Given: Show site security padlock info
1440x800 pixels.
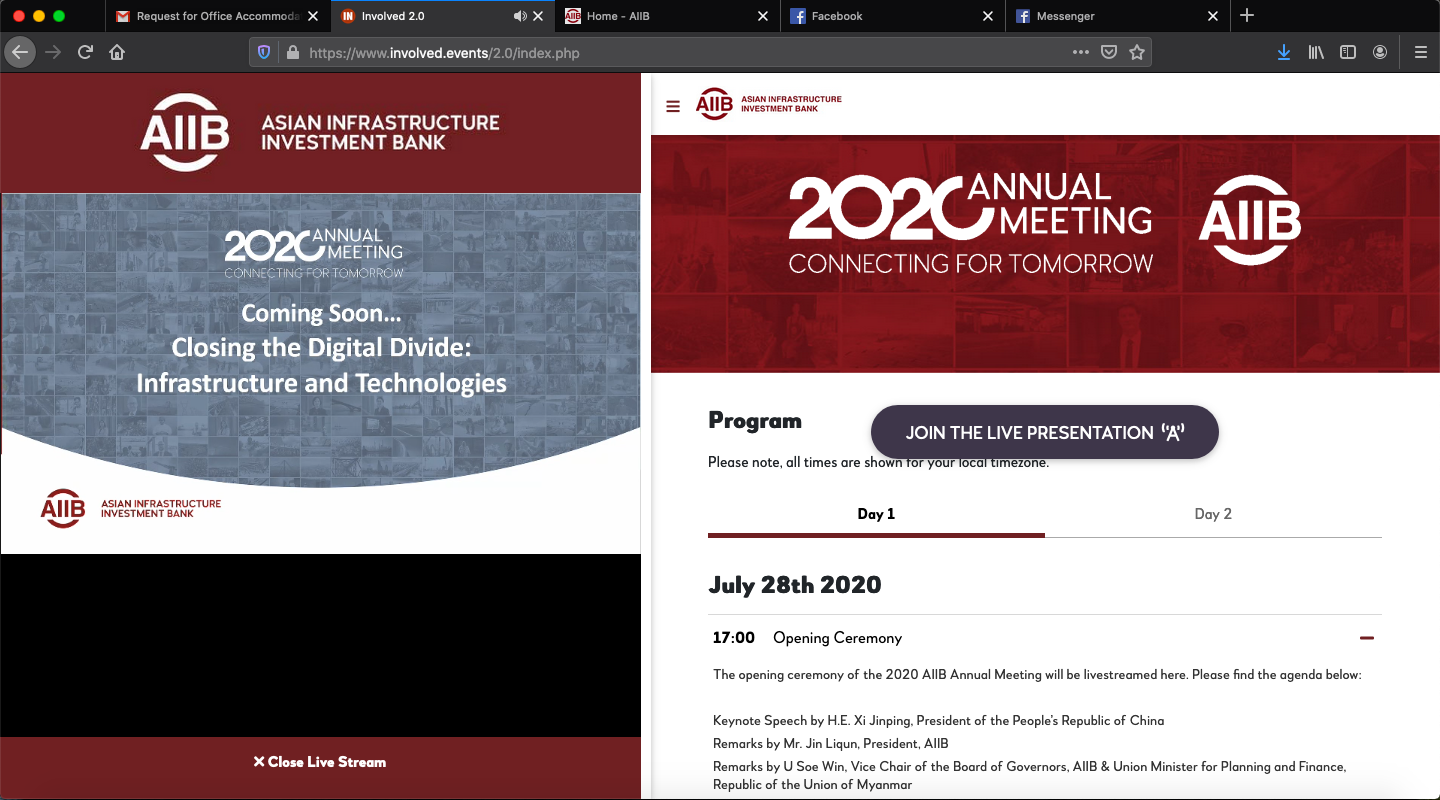Looking at the screenshot, I should [x=292, y=52].
